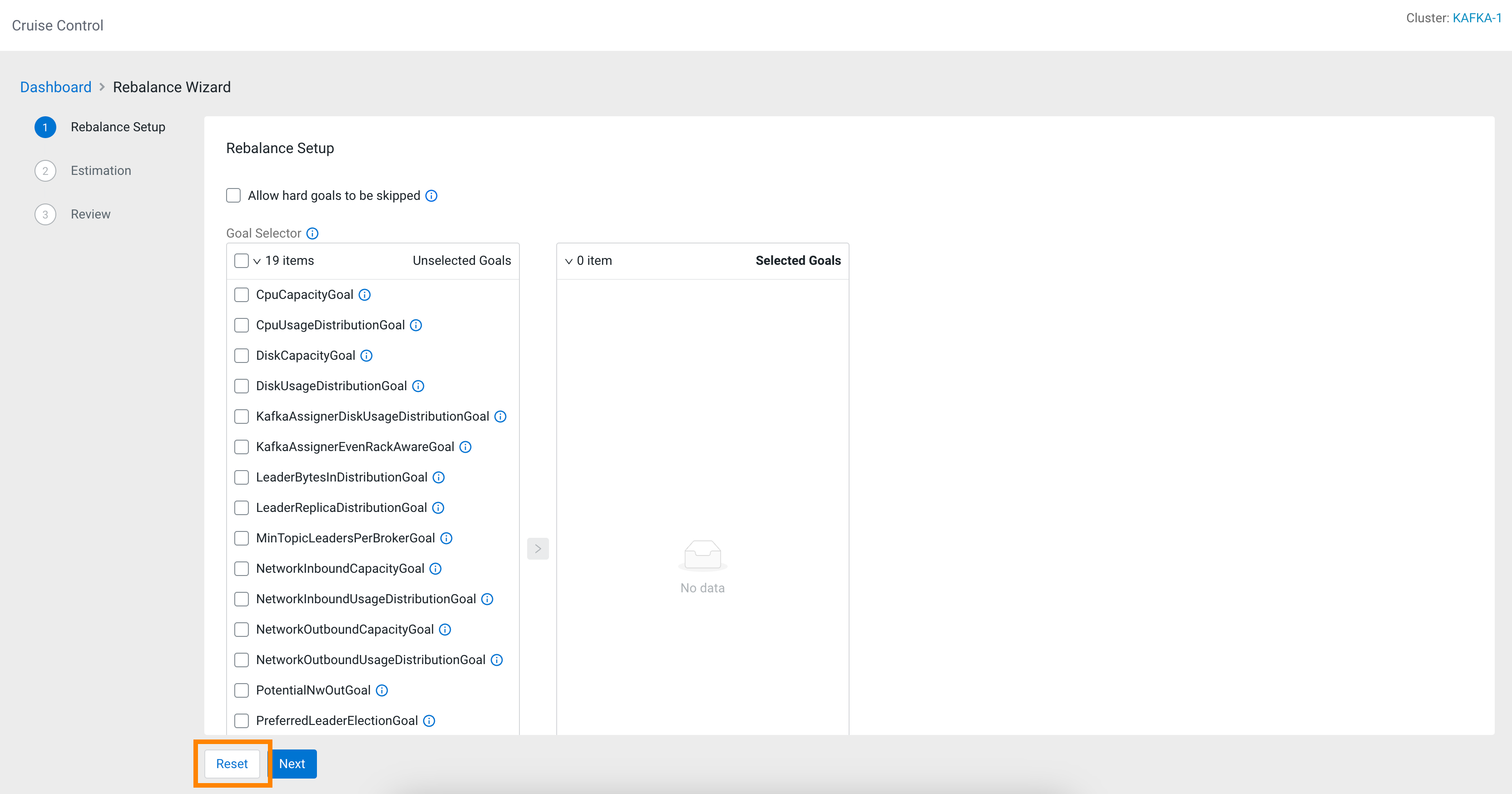1512x794 pixels.
Task: Tick the LeaderReplicaDistributionGoal checkbox
Action: coord(241,507)
